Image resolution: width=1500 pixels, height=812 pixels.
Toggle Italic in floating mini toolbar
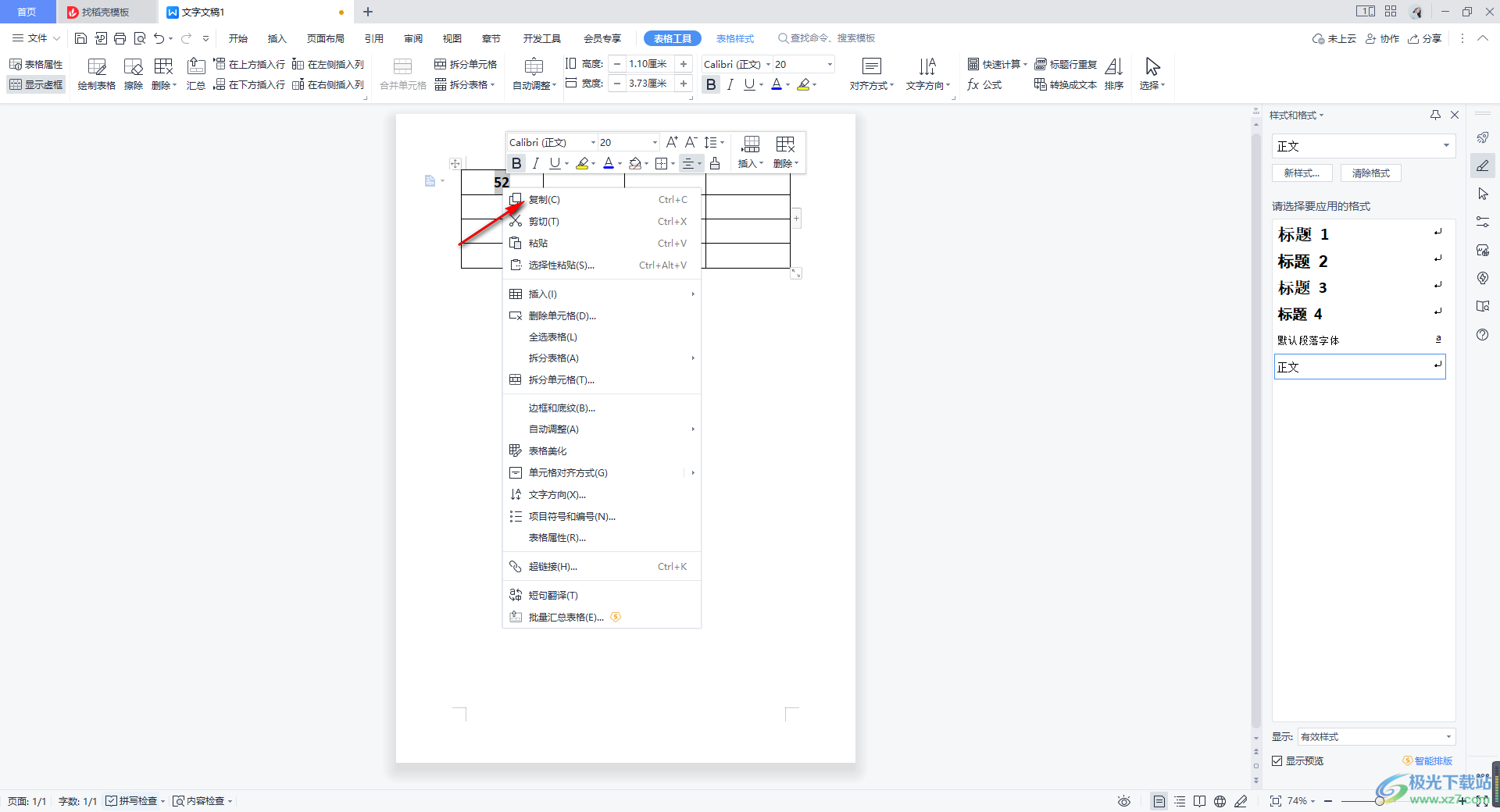(x=535, y=163)
